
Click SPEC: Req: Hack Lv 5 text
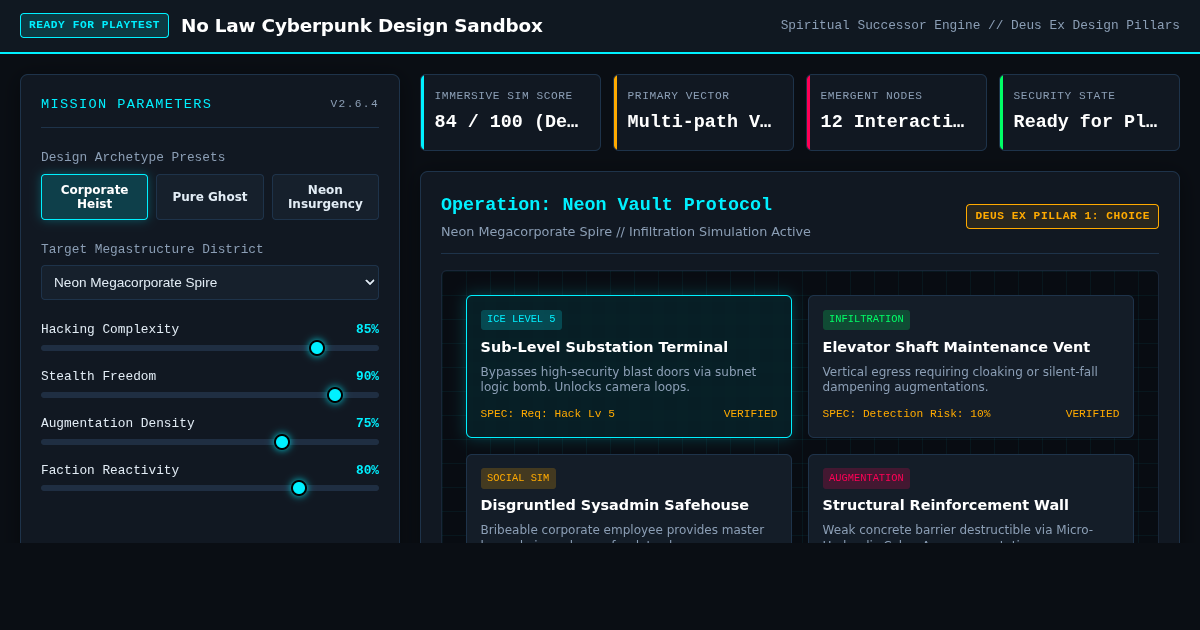548,414
